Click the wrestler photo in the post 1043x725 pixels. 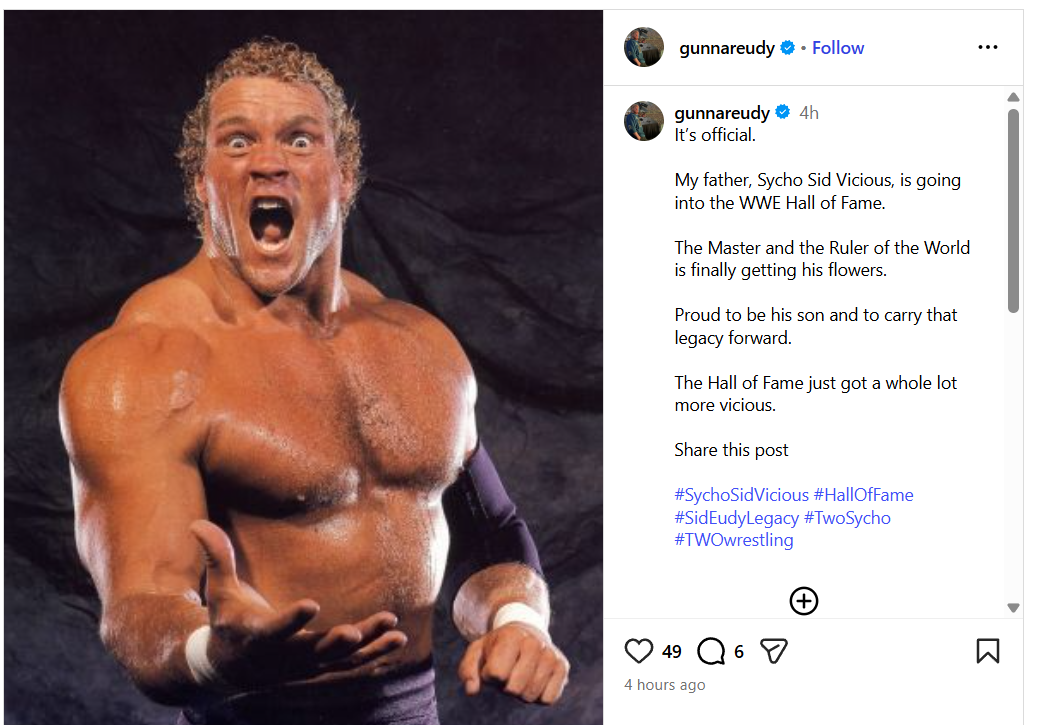coord(304,367)
